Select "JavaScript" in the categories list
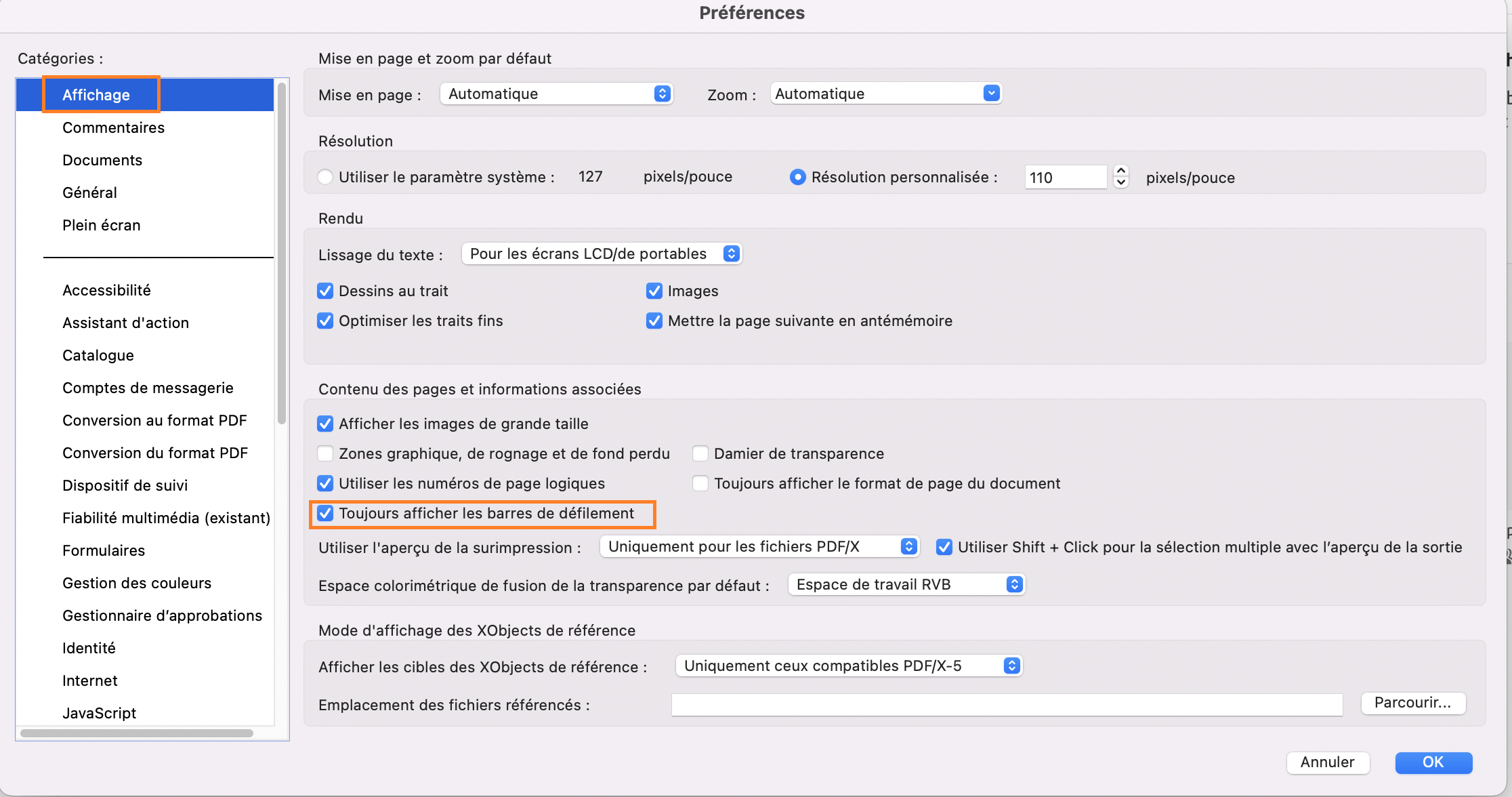The height and width of the screenshot is (797, 1512). 99,712
